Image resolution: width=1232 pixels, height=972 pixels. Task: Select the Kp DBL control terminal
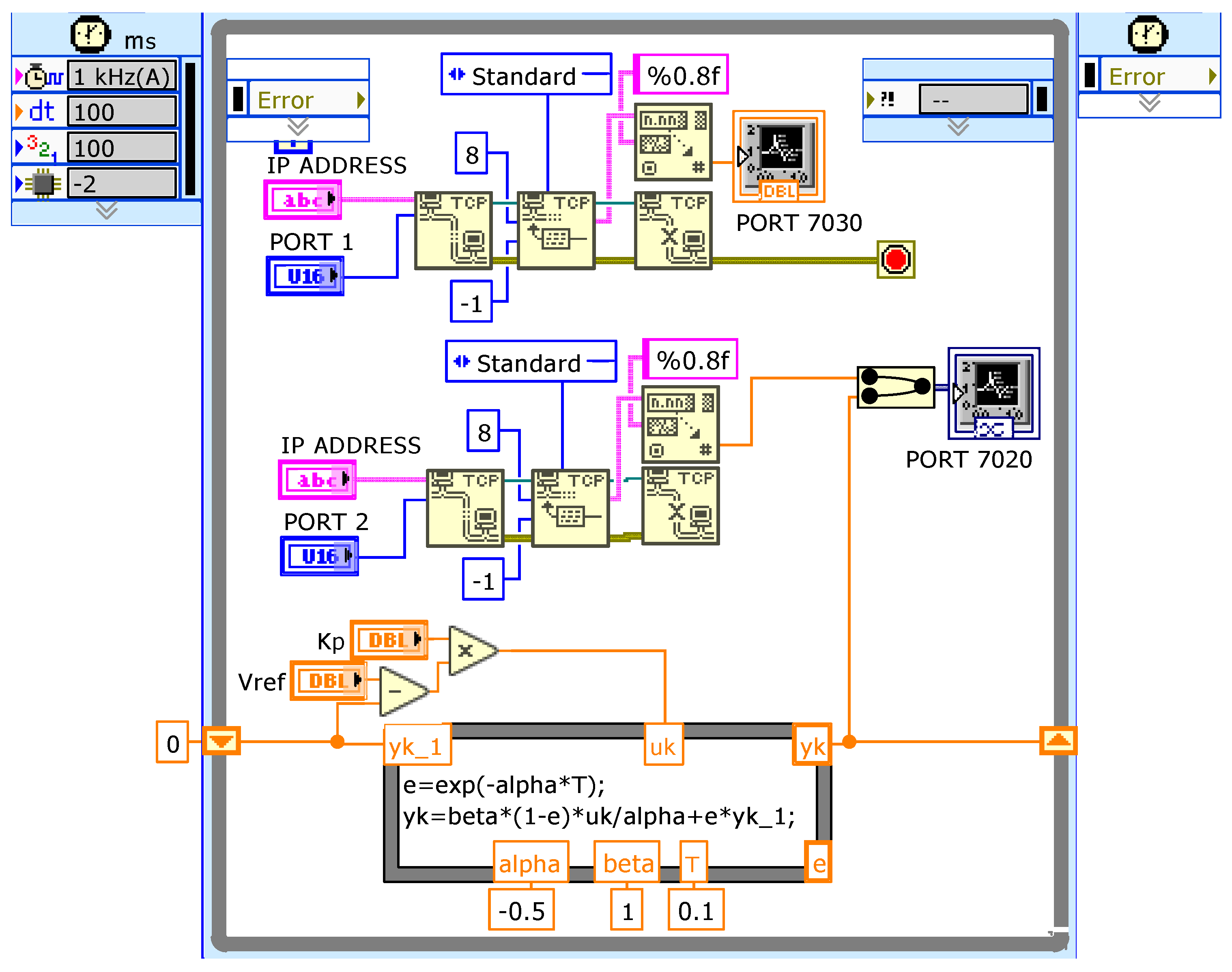(389, 640)
